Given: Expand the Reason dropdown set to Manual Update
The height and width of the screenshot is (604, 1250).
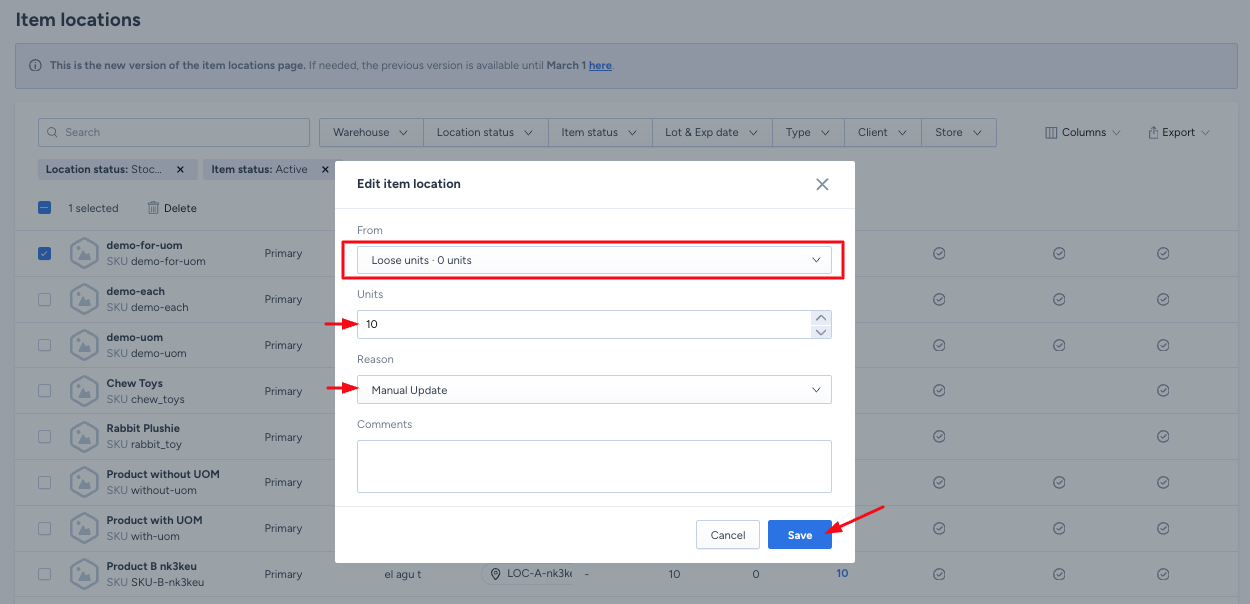Looking at the screenshot, I should pos(594,390).
